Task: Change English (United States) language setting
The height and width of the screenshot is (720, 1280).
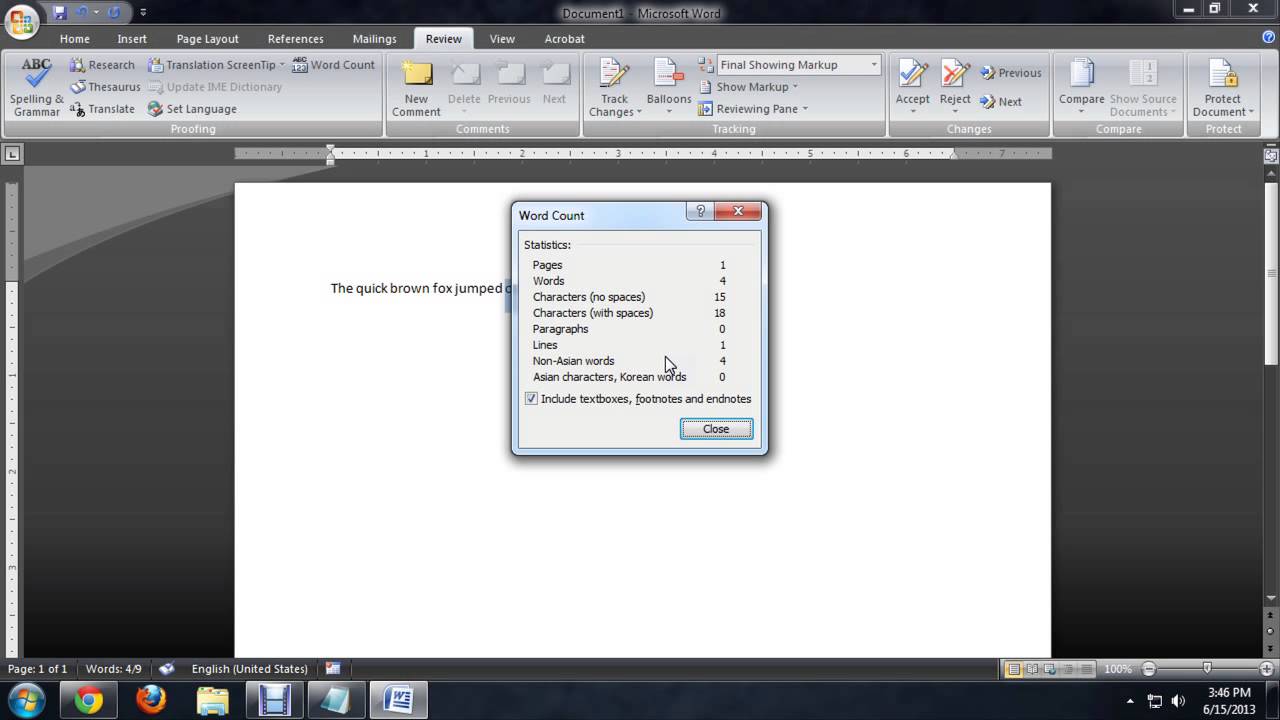Action: pos(249,669)
